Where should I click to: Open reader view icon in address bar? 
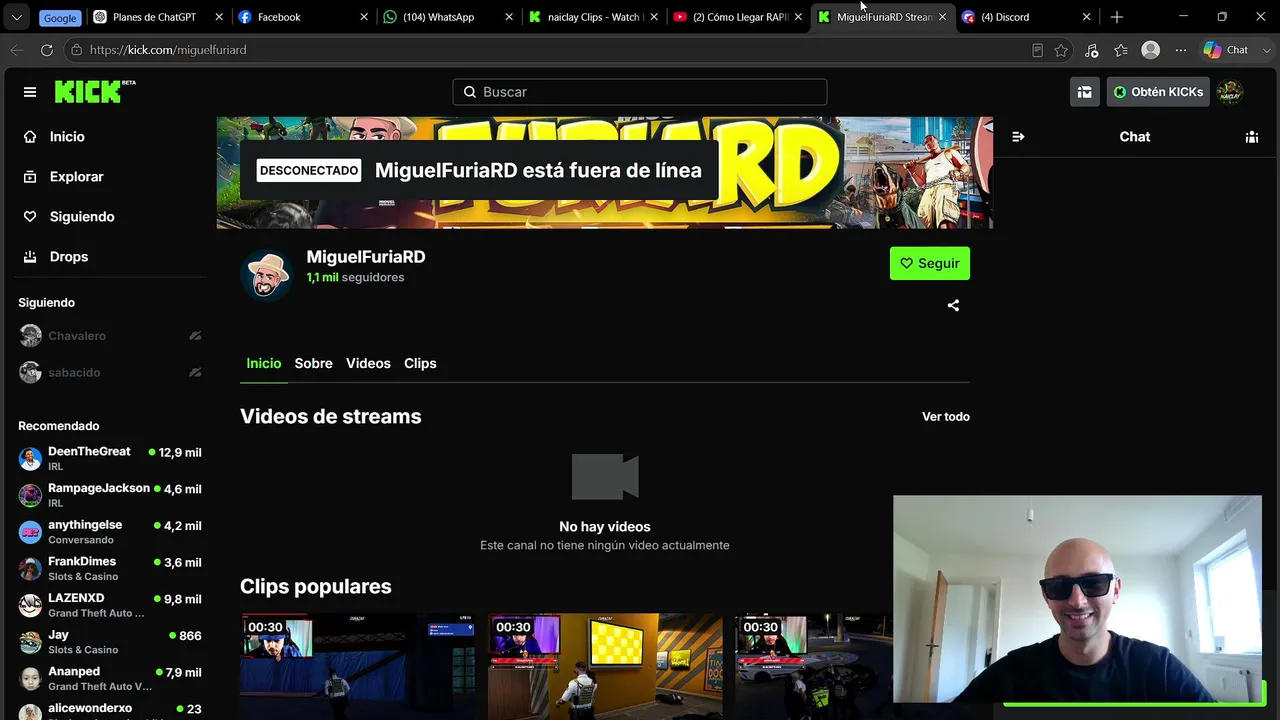(x=1037, y=50)
